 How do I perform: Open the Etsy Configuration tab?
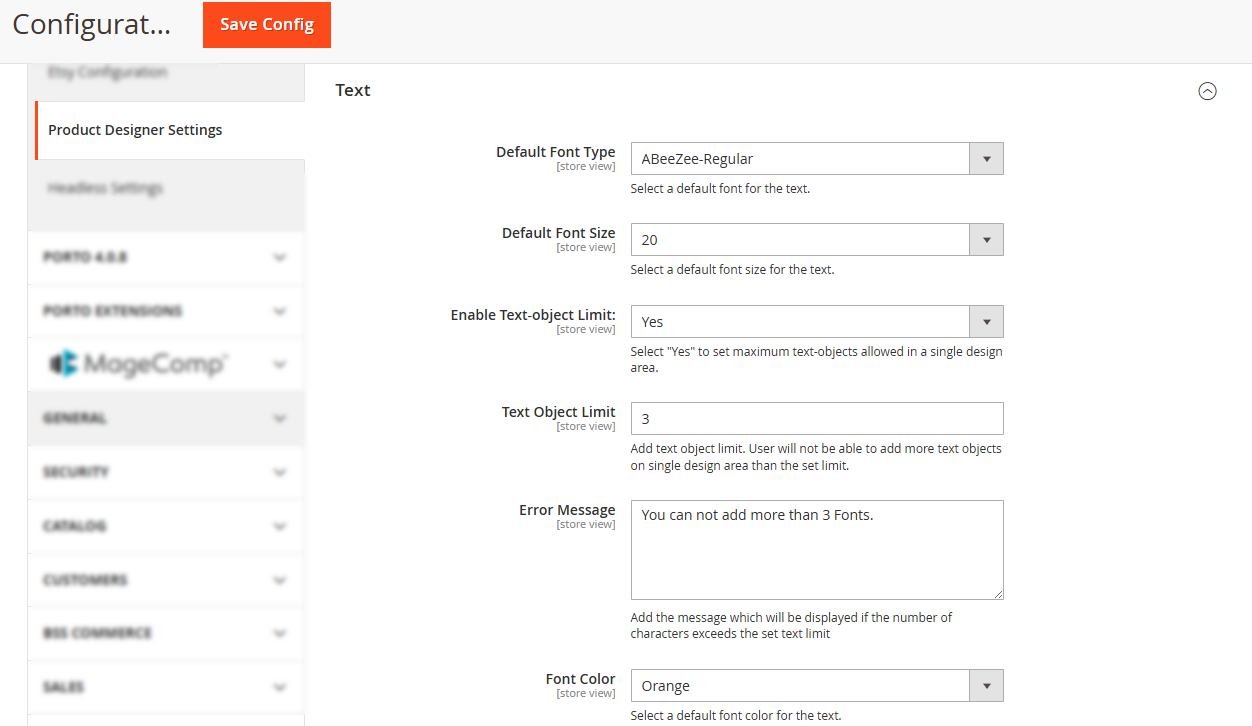pos(108,72)
